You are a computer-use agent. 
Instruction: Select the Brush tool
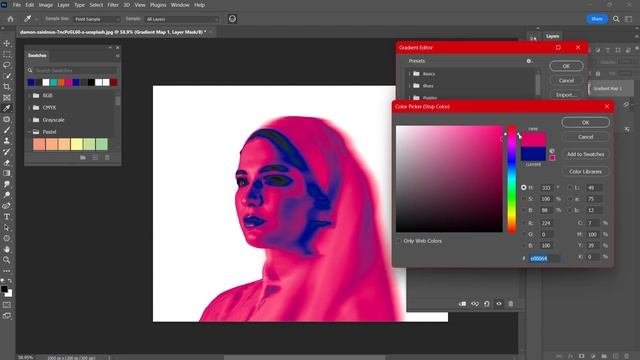[x=7, y=130]
